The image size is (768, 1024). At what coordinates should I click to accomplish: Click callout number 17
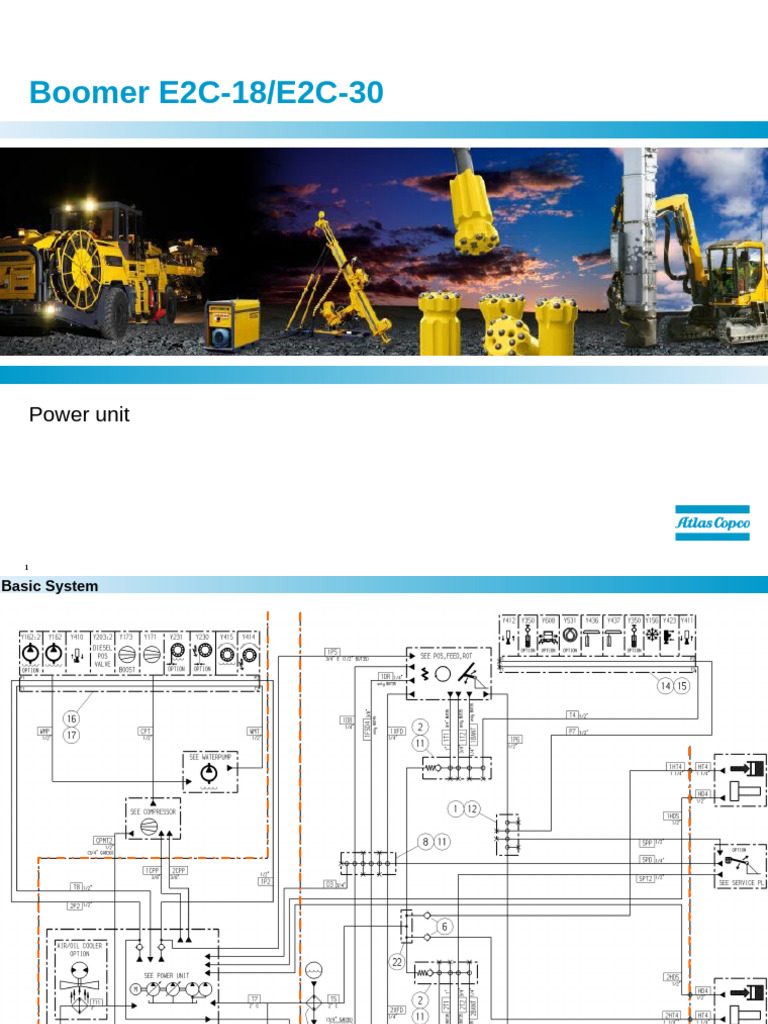[71, 735]
